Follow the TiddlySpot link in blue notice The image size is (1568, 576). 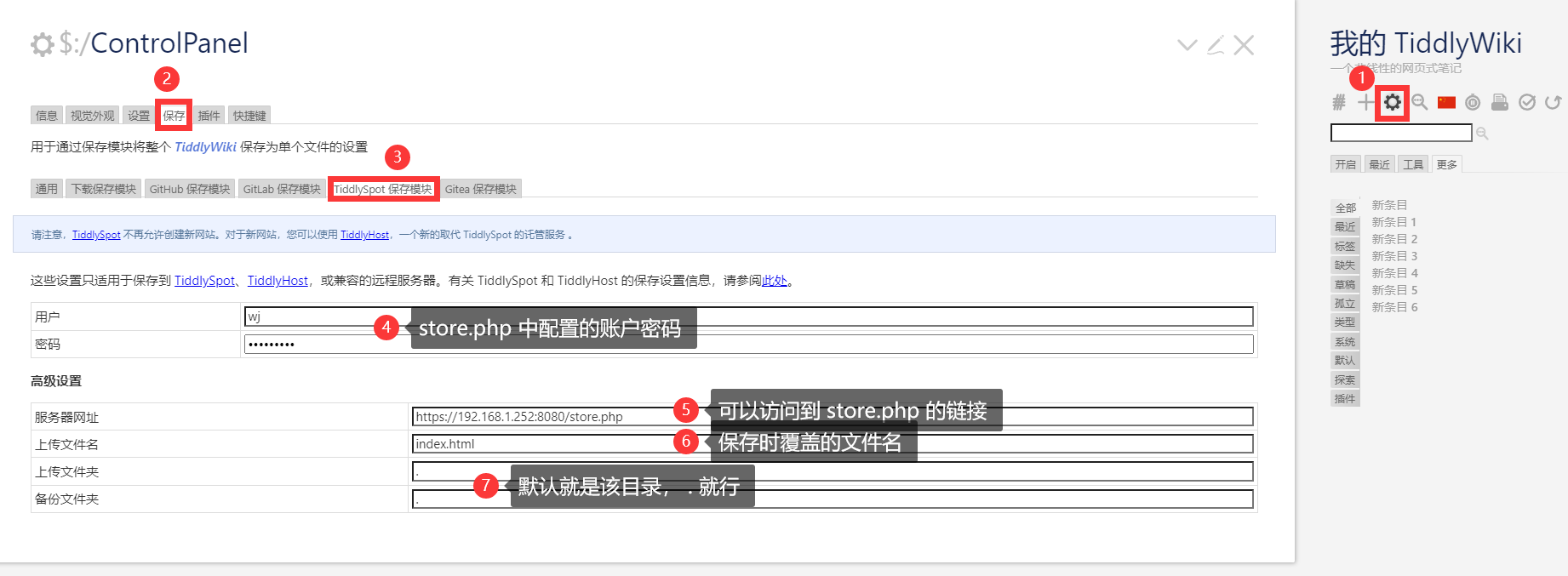tap(96, 235)
